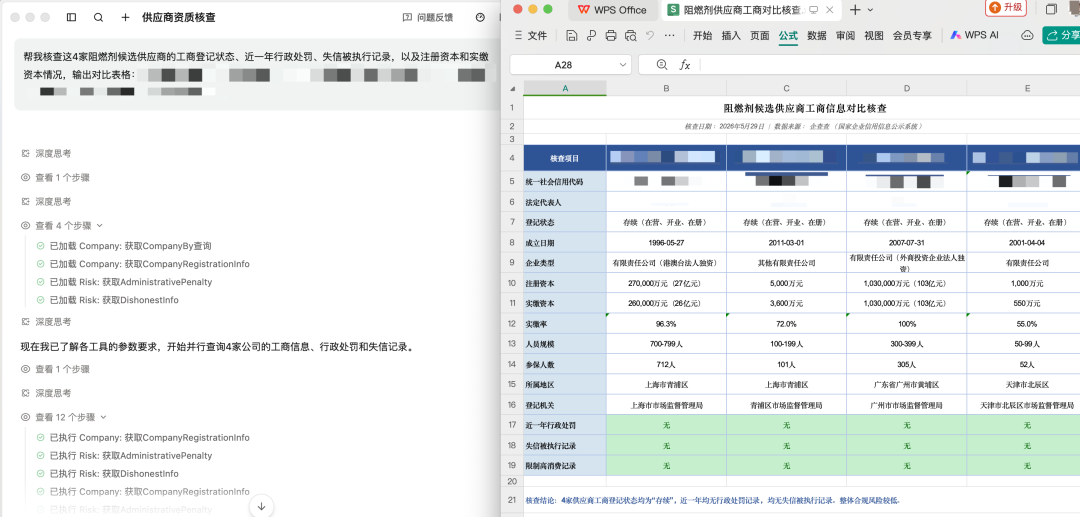The image size is (1080, 517).
Task: Click the export icon next to save
Action: (591, 35)
